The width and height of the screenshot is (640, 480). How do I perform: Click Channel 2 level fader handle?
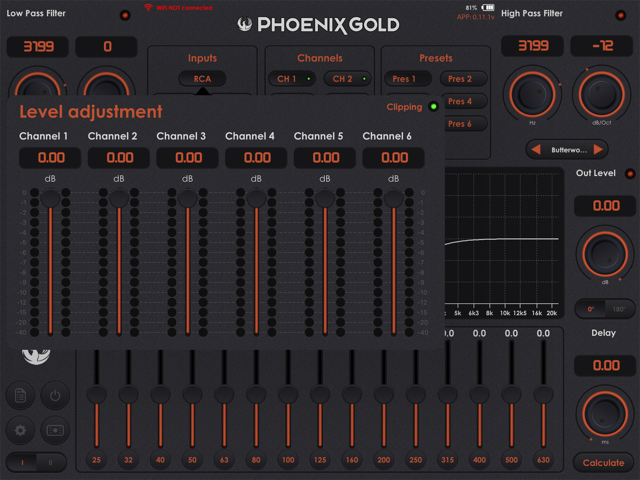119,198
